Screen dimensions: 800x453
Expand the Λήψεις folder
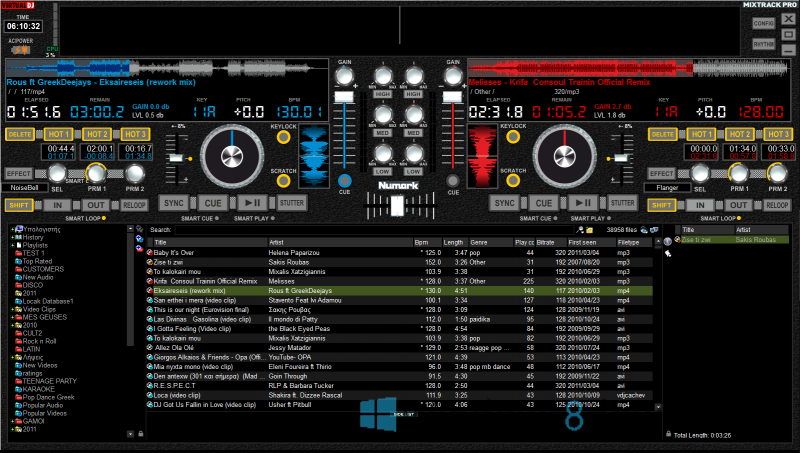(x=12, y=357)
